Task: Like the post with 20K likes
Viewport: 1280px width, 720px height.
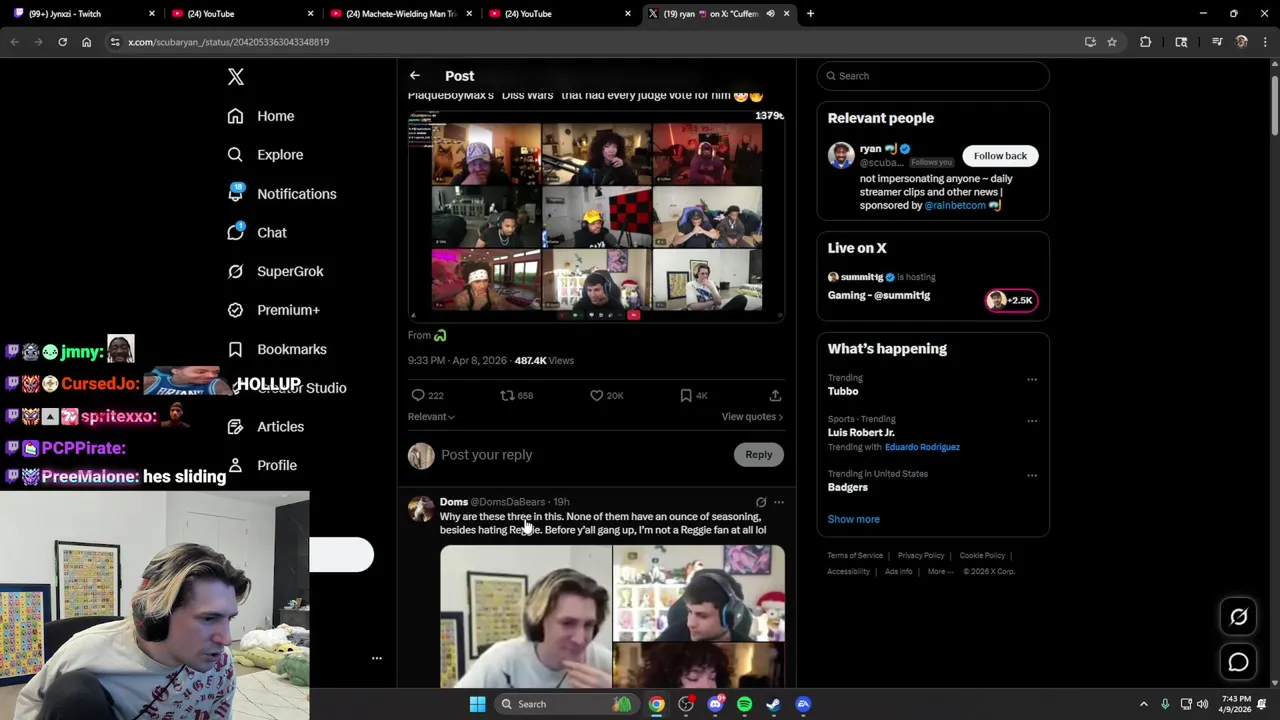Action: 597,396
